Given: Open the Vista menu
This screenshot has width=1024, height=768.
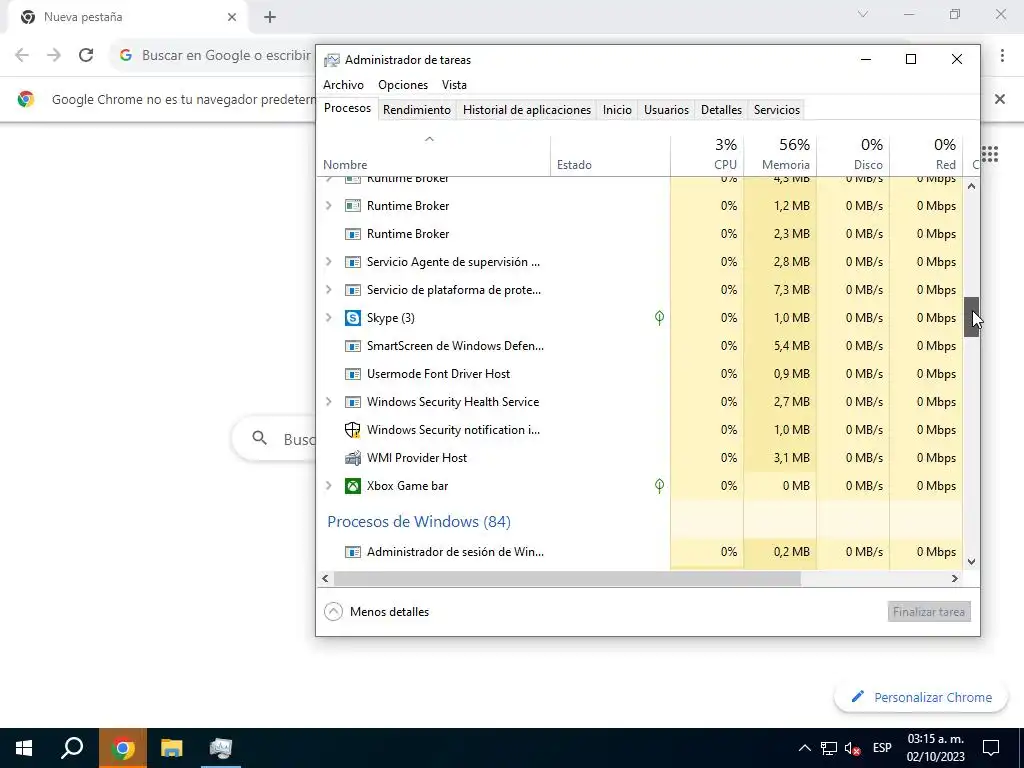Looking at the screenshot, I should [454, 85].
